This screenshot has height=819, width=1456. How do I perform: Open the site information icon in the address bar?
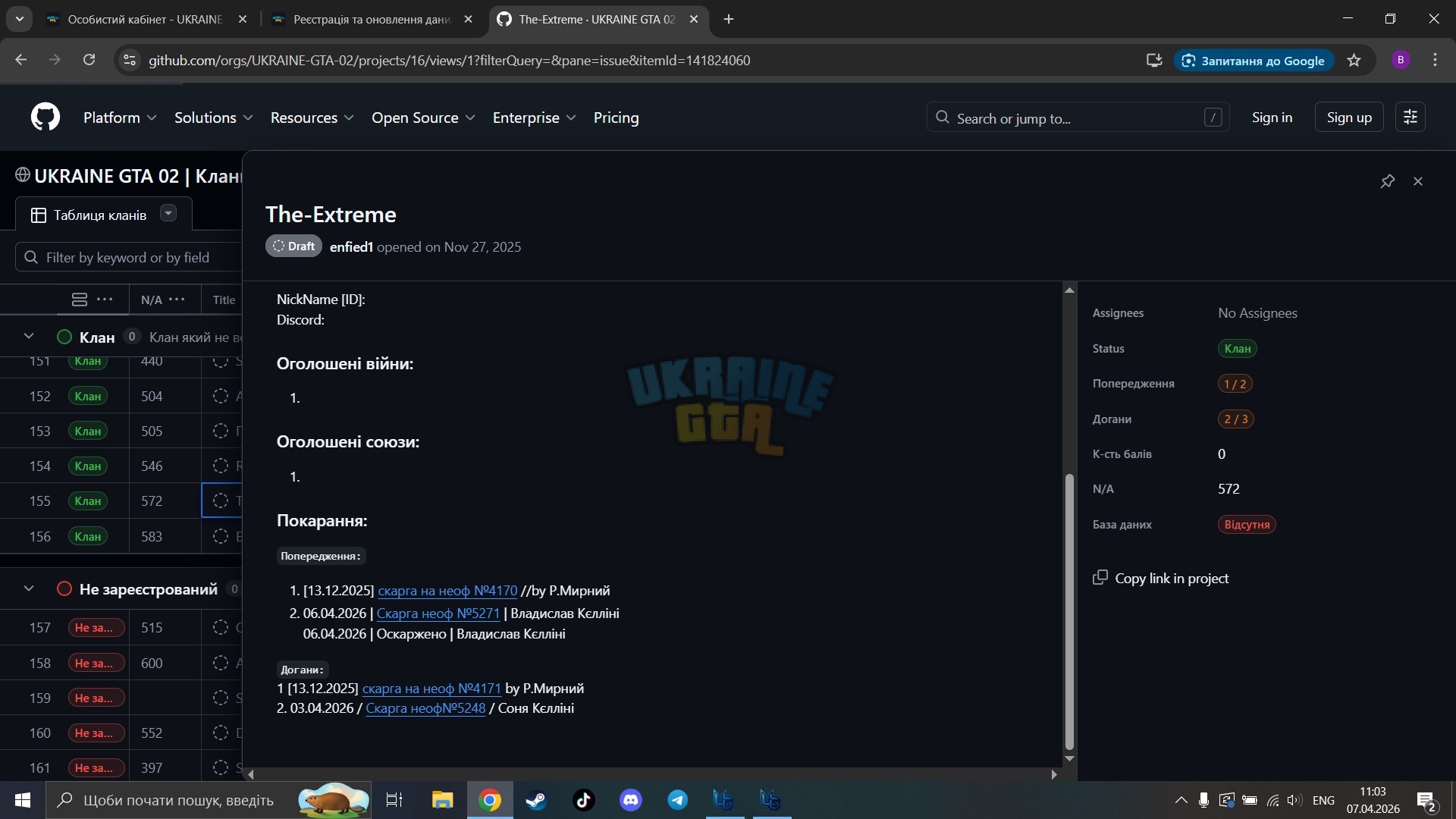130,60
